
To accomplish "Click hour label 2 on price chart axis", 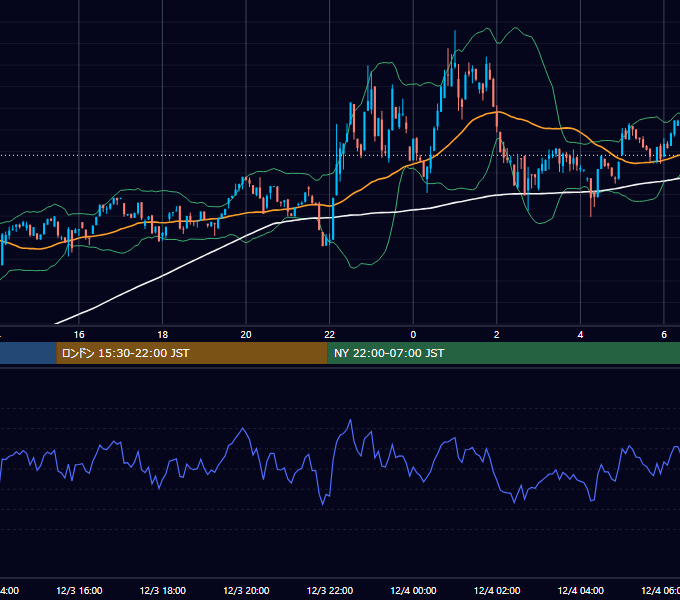I will (497, 335).
